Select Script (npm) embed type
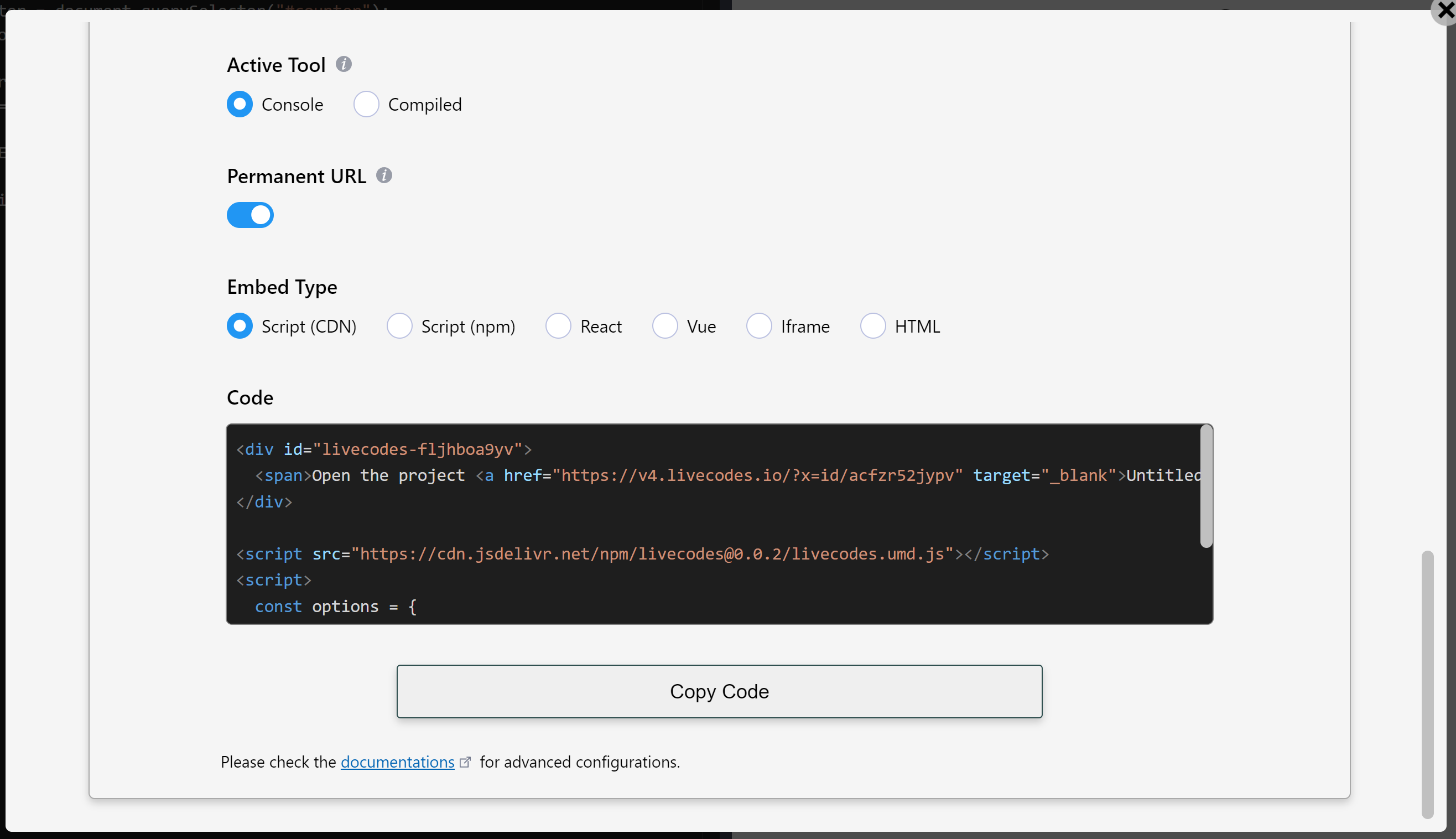The width and height of the screenshot is (1456, 839). point(400,325)
